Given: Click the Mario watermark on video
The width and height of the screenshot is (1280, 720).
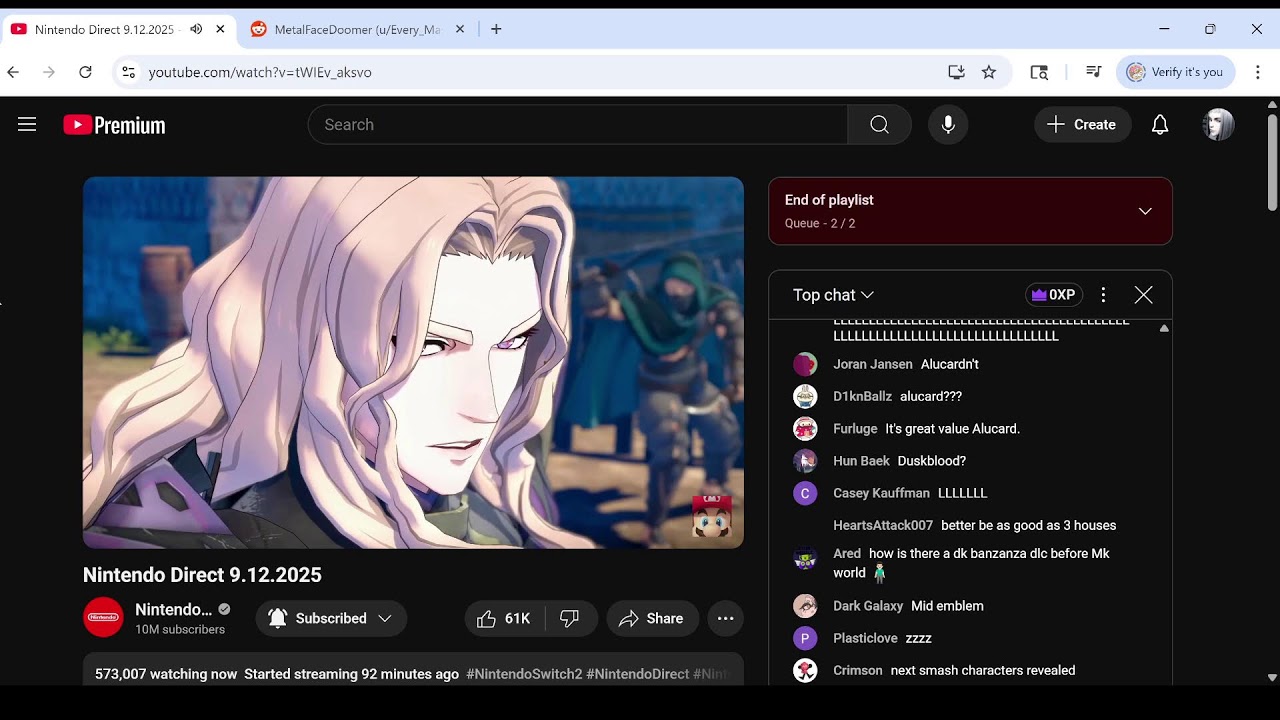Looking at the screenshot, I should point(711,516).
